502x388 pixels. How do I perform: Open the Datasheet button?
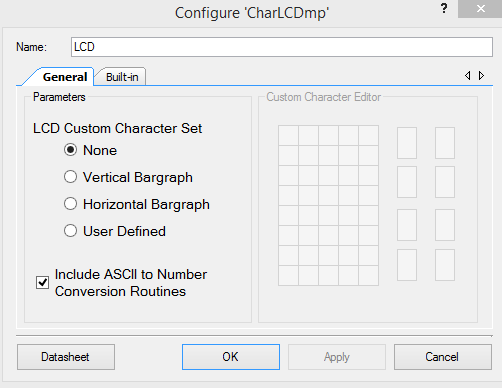pyautogui.click(x=66, y=357)
